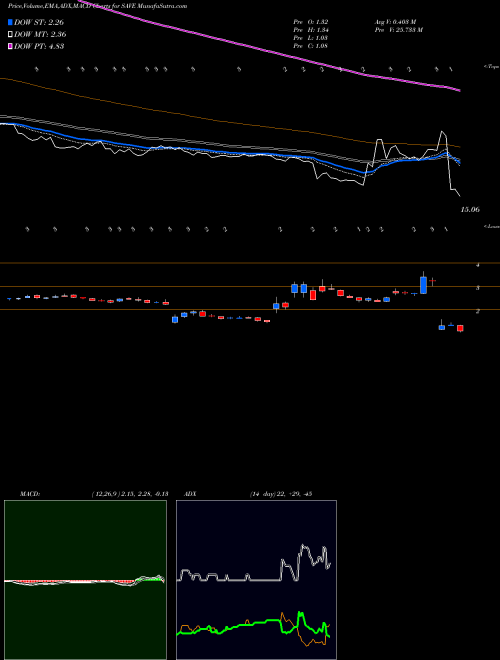Click the tall blue candlestick near level 4

pyautogui.click(x=423, y=285)
